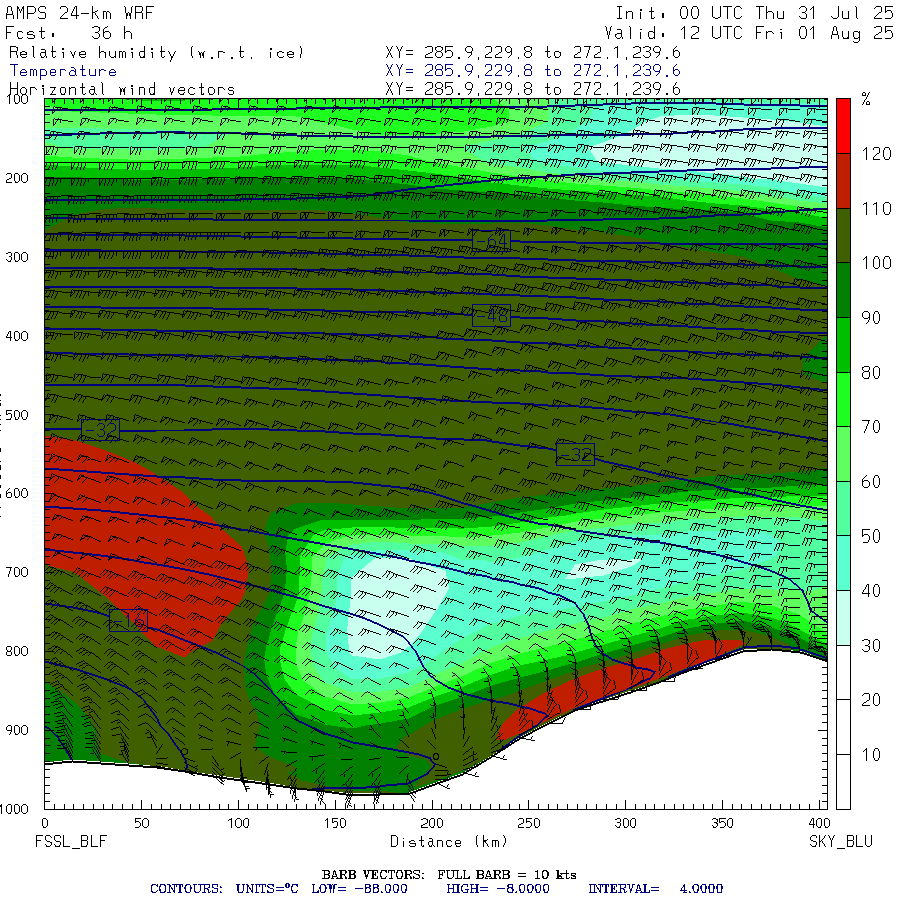Click the blue XY coordinates line

click(533, 71)
